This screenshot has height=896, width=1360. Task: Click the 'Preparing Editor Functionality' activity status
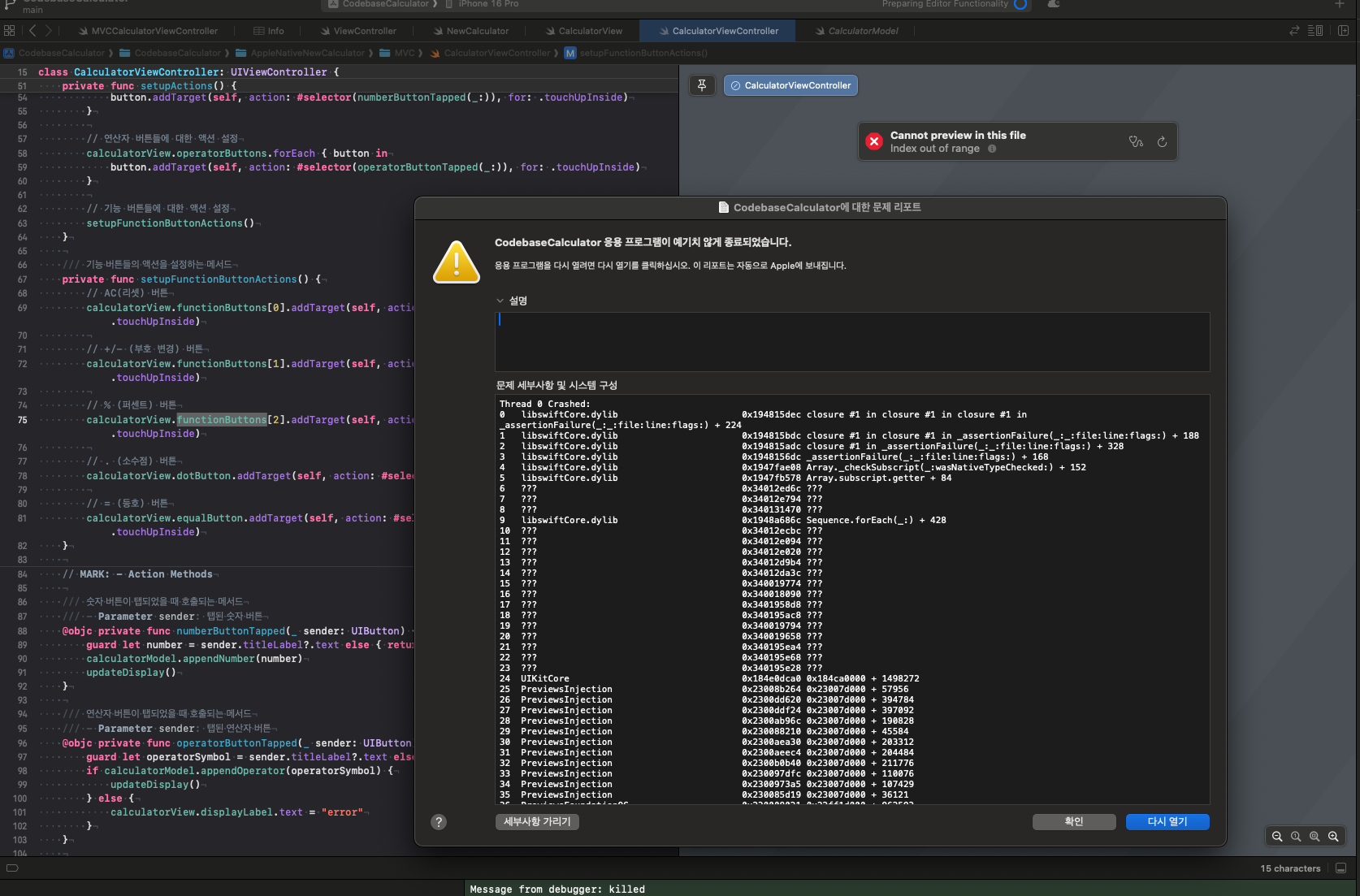tap(945, 4)
